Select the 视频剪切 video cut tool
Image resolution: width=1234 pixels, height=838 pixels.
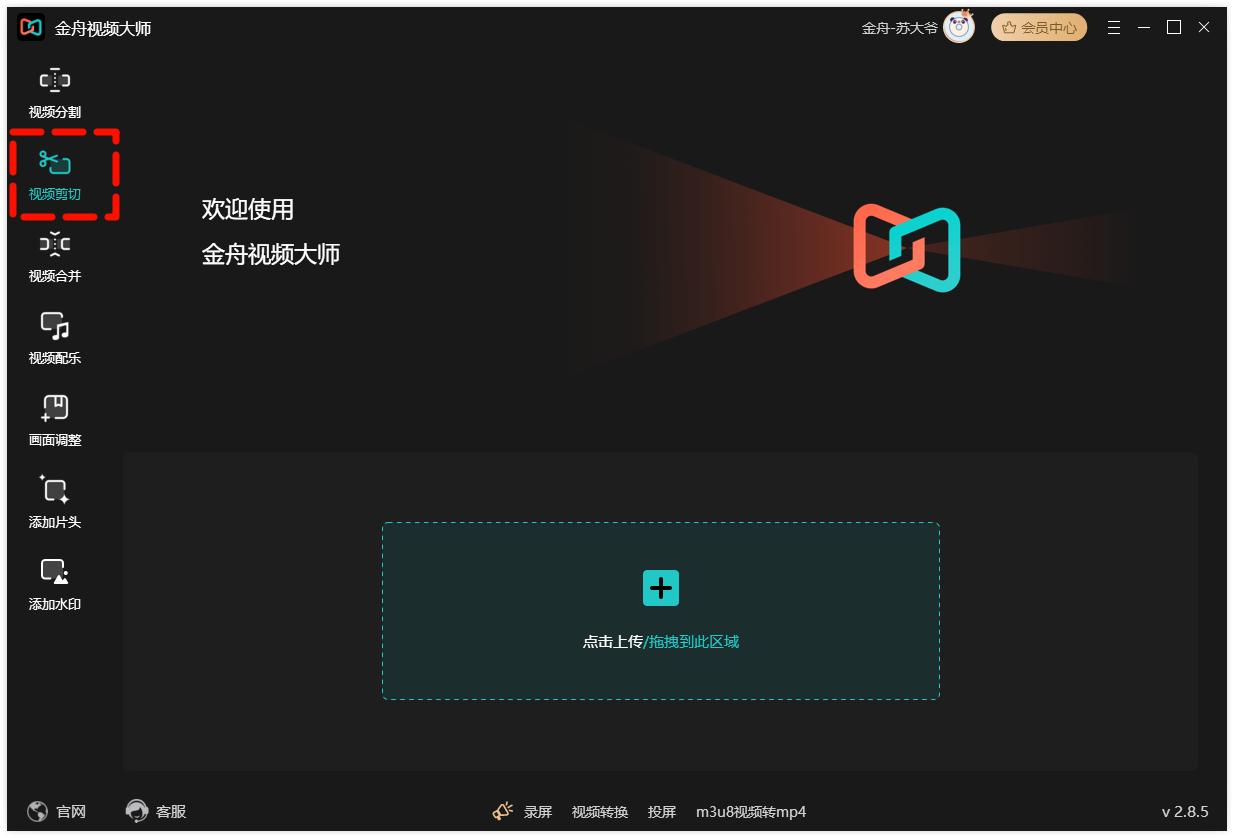[55, 174]
